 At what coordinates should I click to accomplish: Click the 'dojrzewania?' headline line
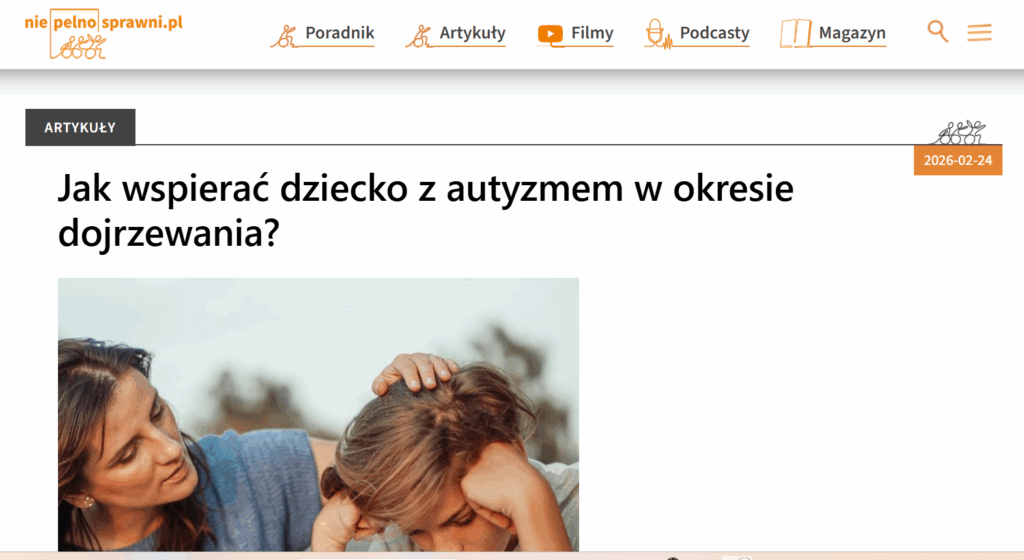(168, 232)
